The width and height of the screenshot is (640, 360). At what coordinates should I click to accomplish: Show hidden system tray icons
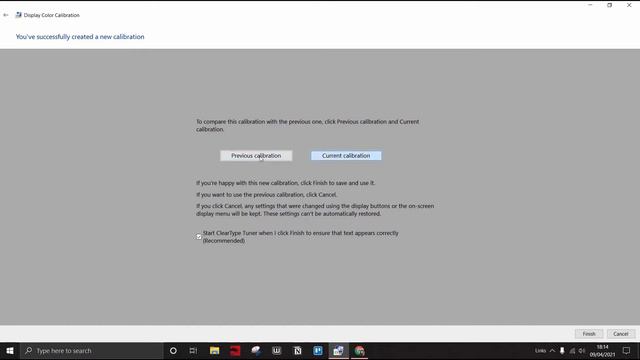552,351
